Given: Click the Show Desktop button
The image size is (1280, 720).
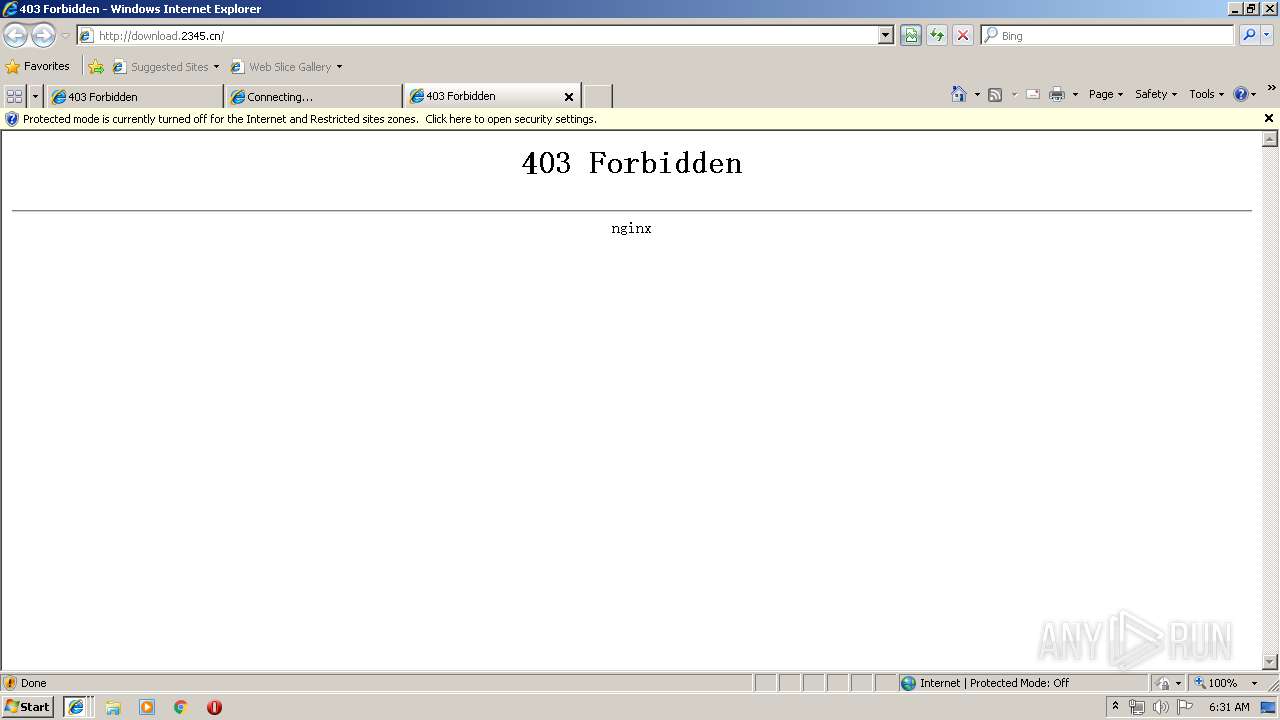Looking at the screenshot, I should coord(1269,707).
